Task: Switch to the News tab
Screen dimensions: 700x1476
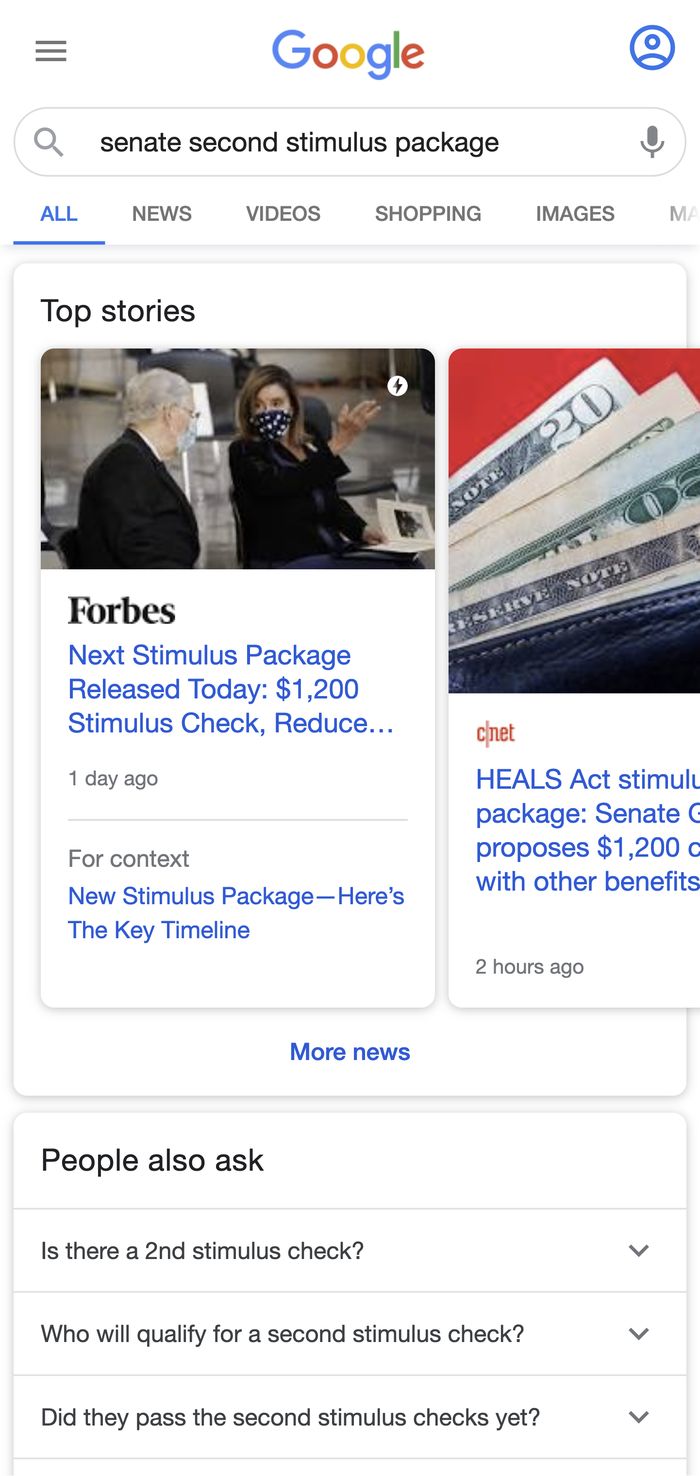Action: pyautogui.click(x=162, y=214)
